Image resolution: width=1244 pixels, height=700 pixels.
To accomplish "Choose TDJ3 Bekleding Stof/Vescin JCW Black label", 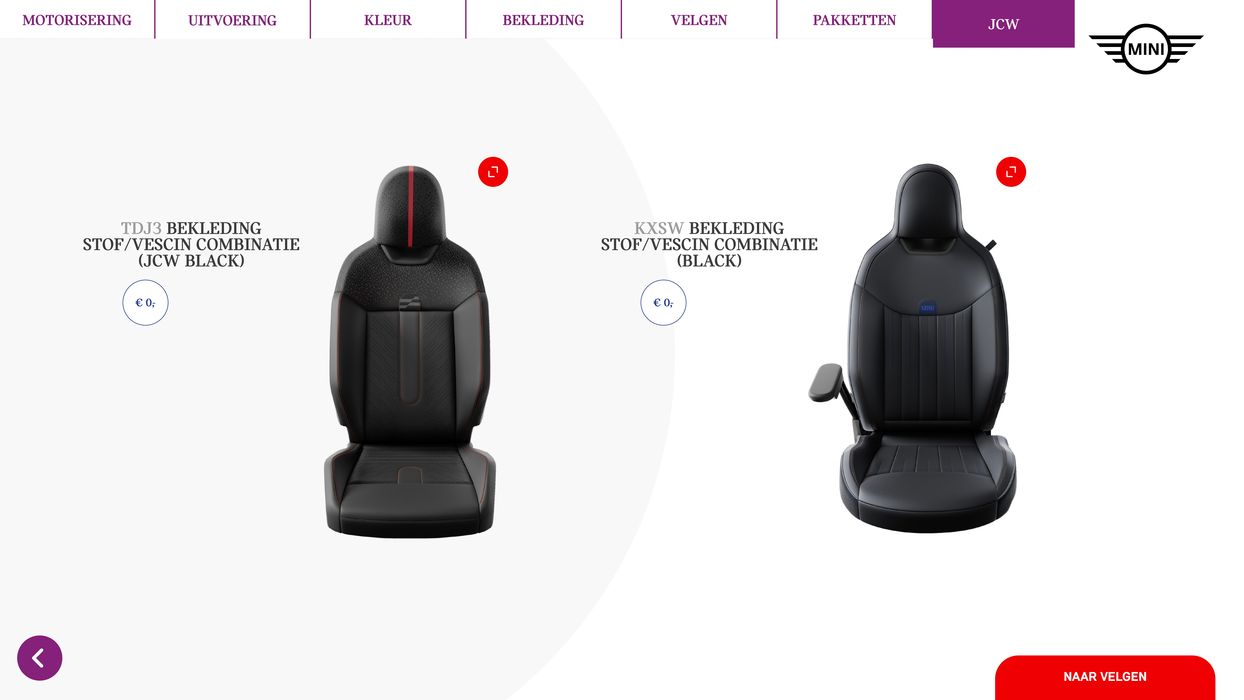I will (191, 244).
